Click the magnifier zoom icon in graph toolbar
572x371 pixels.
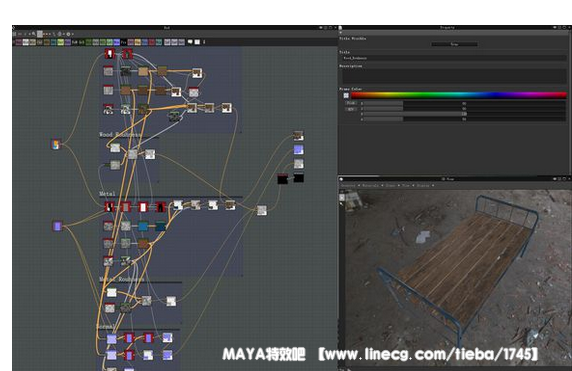coord(34,34)
